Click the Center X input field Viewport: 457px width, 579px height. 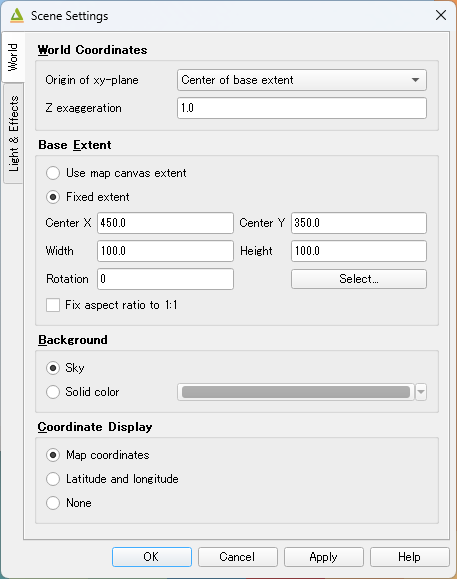click(x=165, y=223)
